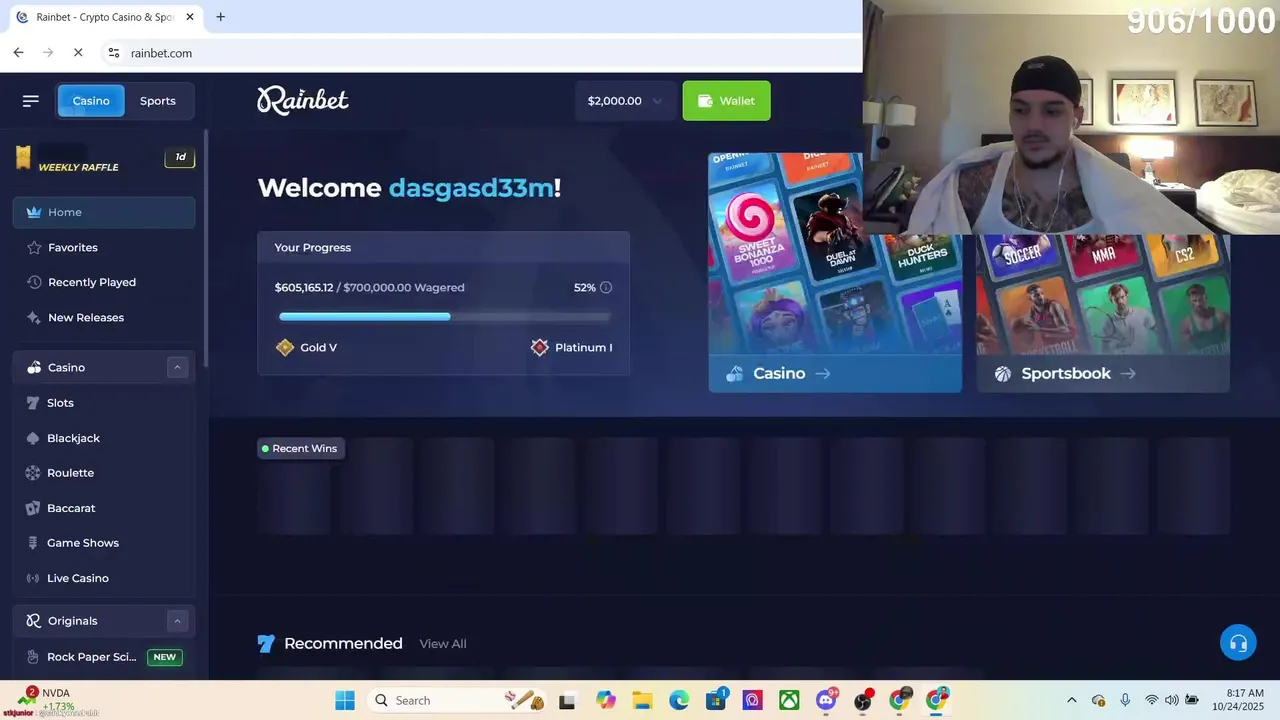Screen dimensions: 1280x720
Task: Click the $605,165.12 wagered amount
Action: click(304, 287)
